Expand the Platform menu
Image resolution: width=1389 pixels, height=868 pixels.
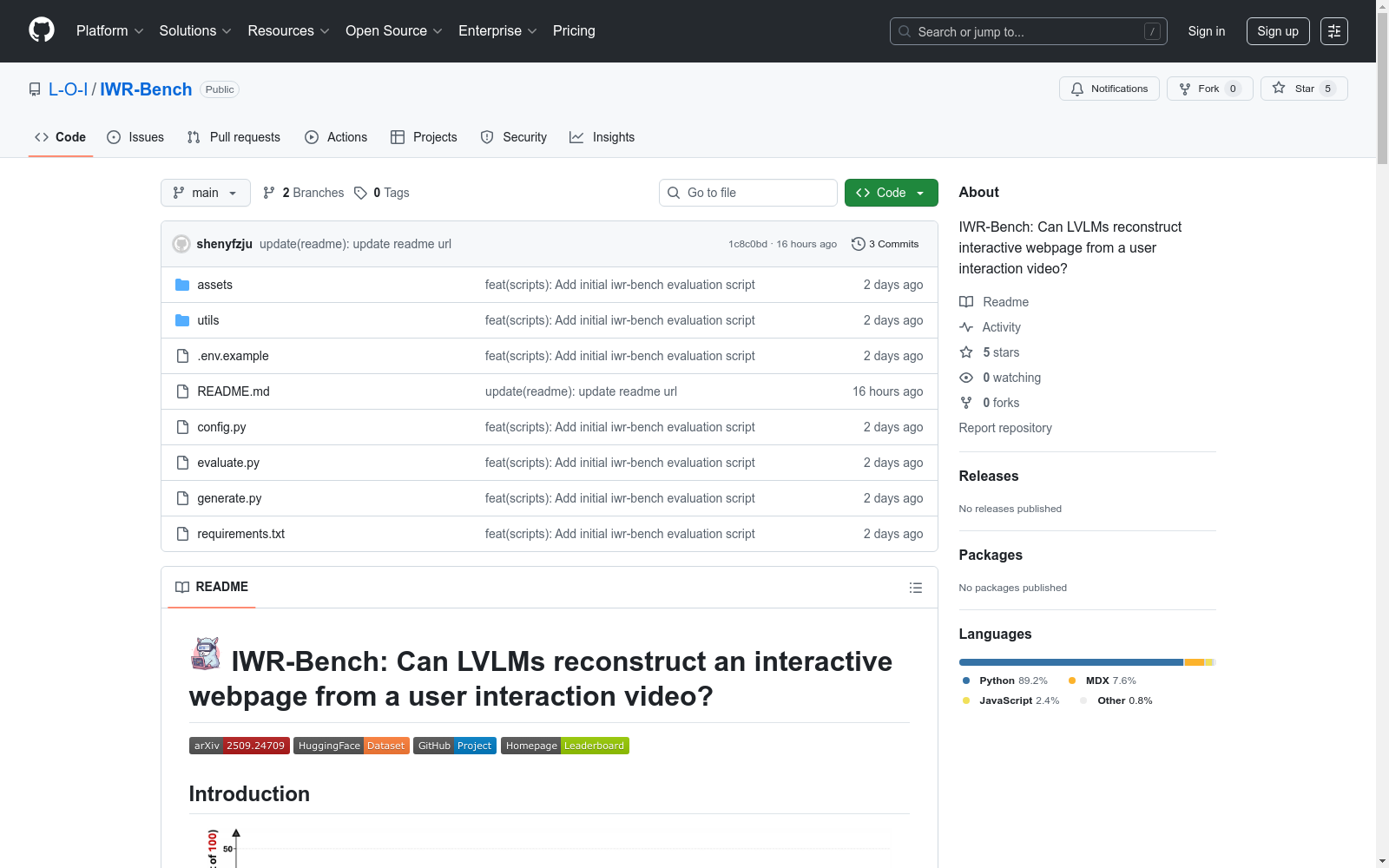click(x=110, y=30)
